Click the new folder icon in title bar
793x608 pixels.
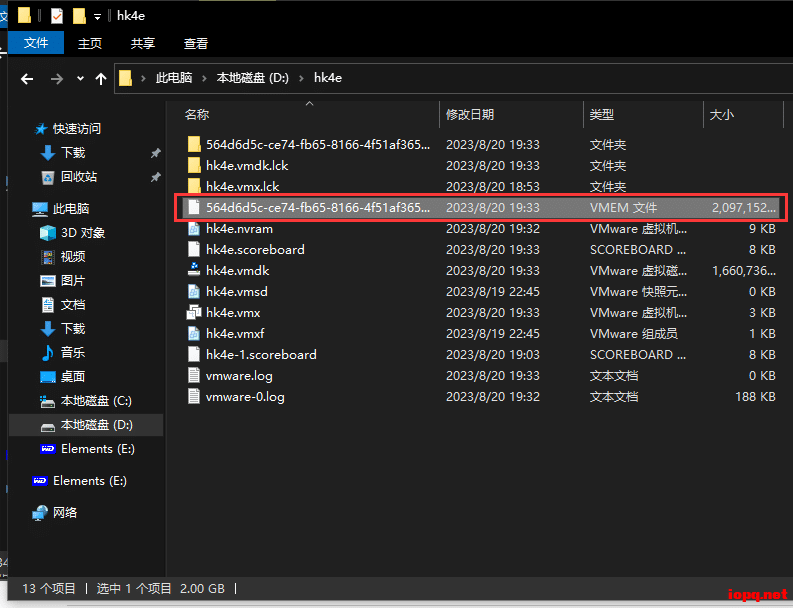79,16
